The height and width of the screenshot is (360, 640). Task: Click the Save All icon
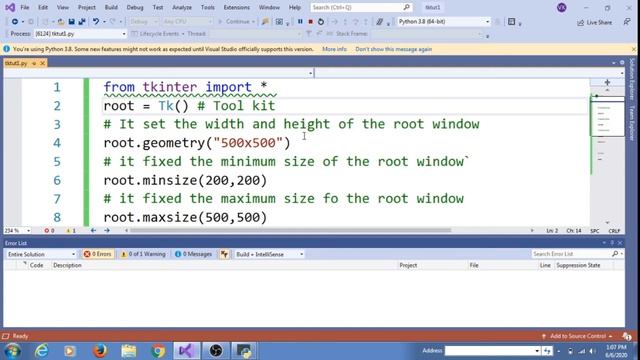pos(82,22)
